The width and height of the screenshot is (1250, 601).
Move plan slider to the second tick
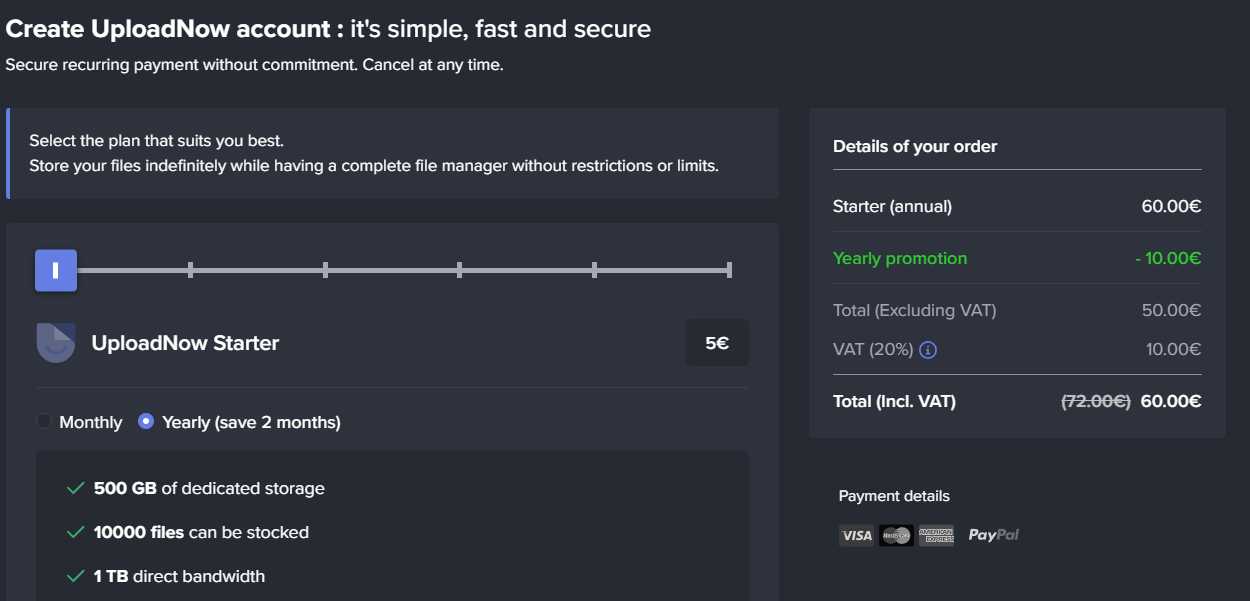coord(190,270)
